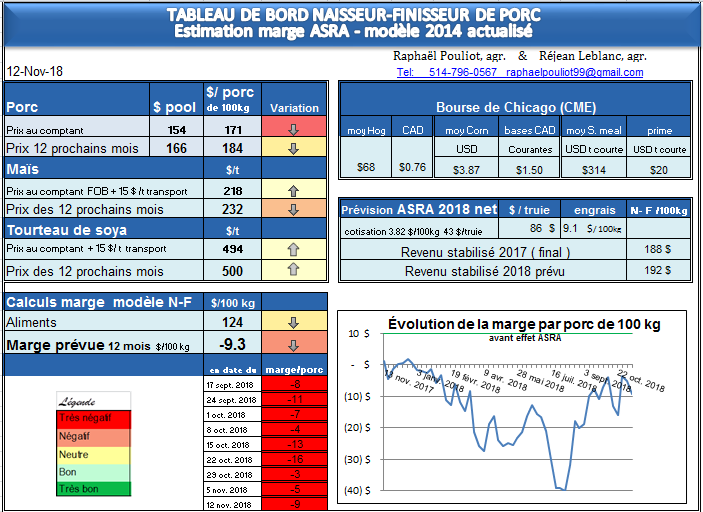Image resolution: width=703 pixels, height=512 pixels.
Task: Select the moy Hog $68 cell
Action: [365, 169]
